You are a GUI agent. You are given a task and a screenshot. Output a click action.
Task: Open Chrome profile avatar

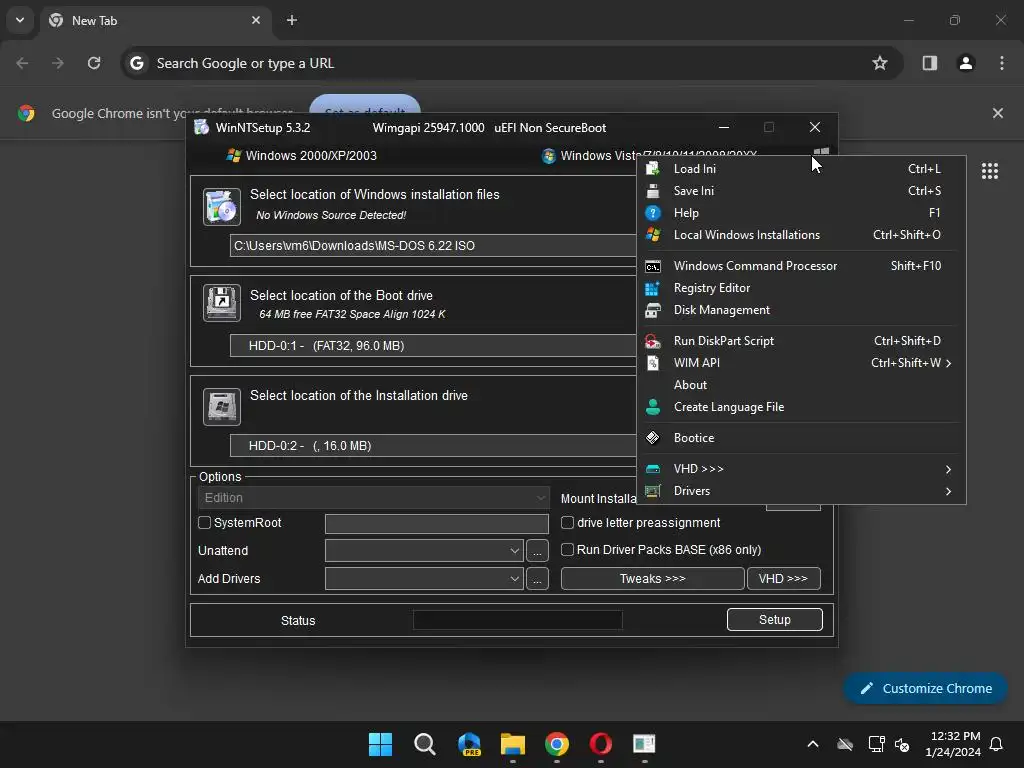tap(965, 63)
